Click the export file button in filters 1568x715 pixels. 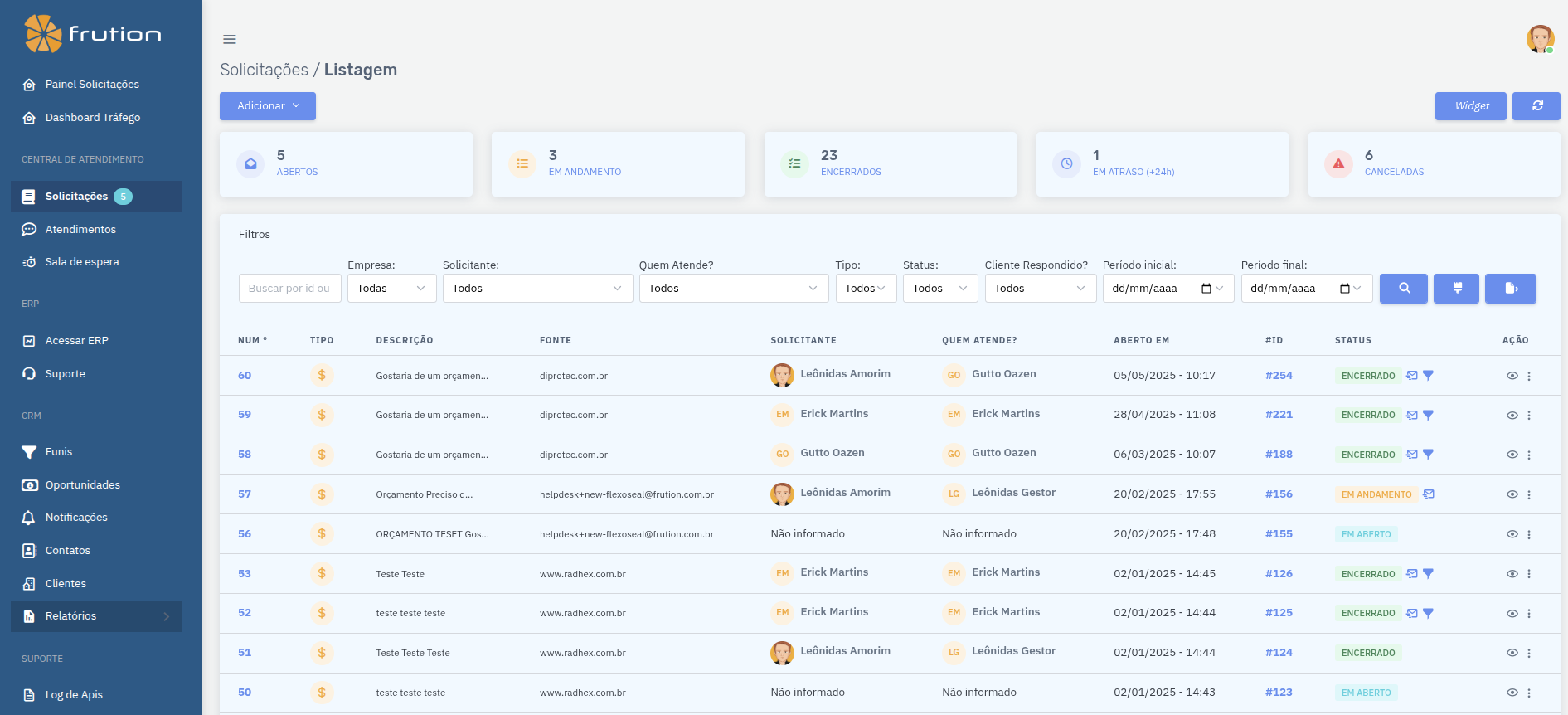click(1510, 289)
